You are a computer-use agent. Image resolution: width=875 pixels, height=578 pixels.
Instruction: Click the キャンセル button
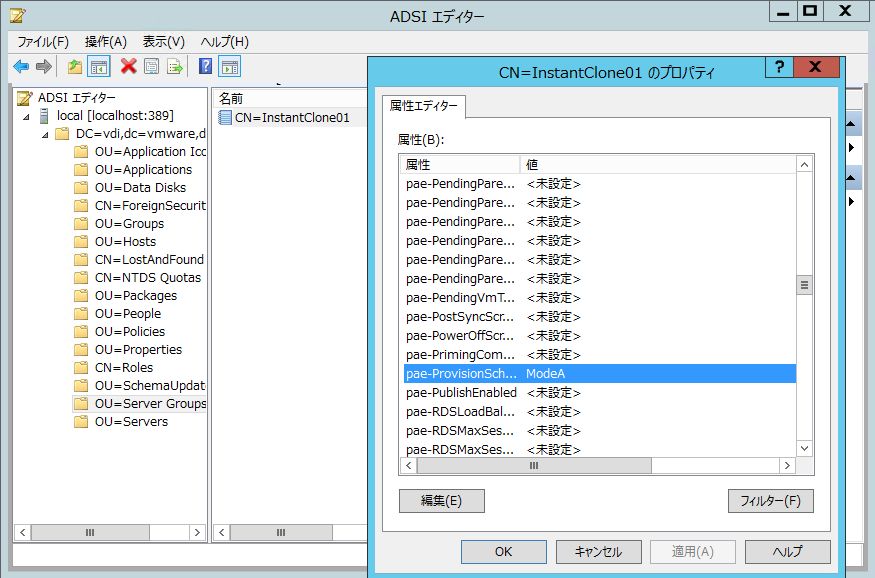tap(598, 552)
